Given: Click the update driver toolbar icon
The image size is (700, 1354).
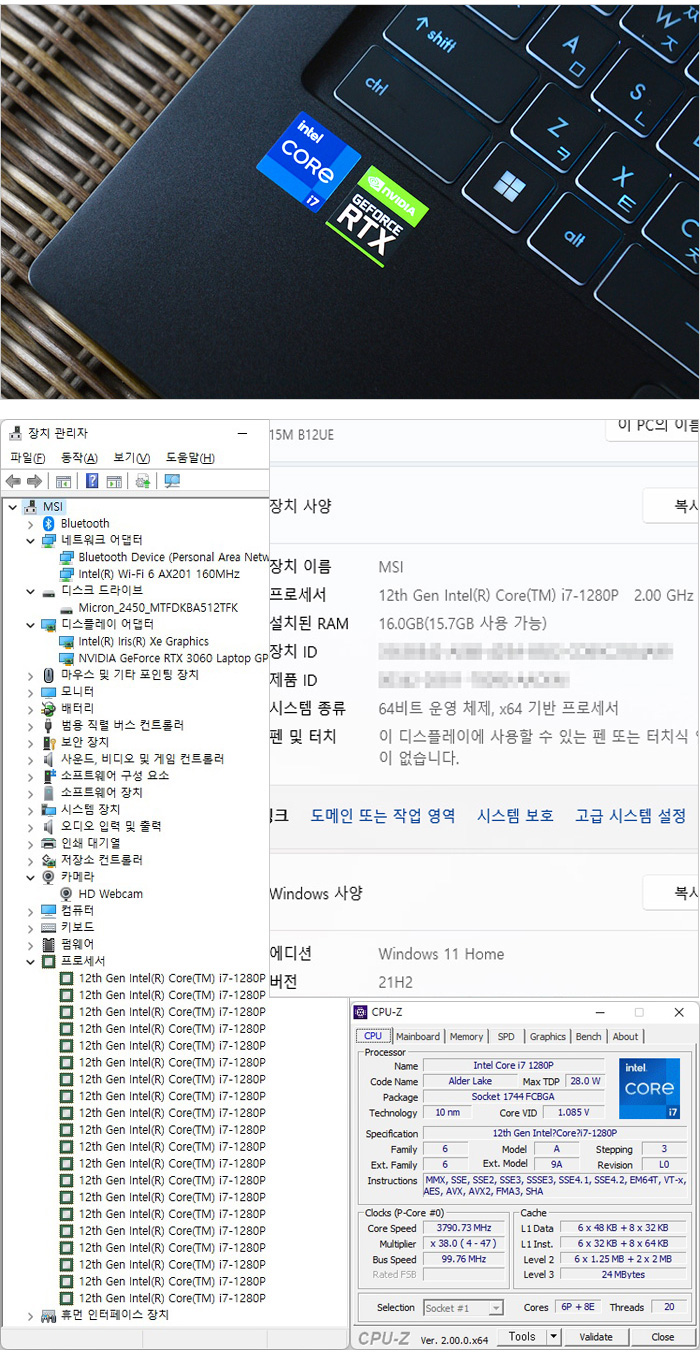Looking at the screenshot, I should pyautogui.click(x=143, y=481).
